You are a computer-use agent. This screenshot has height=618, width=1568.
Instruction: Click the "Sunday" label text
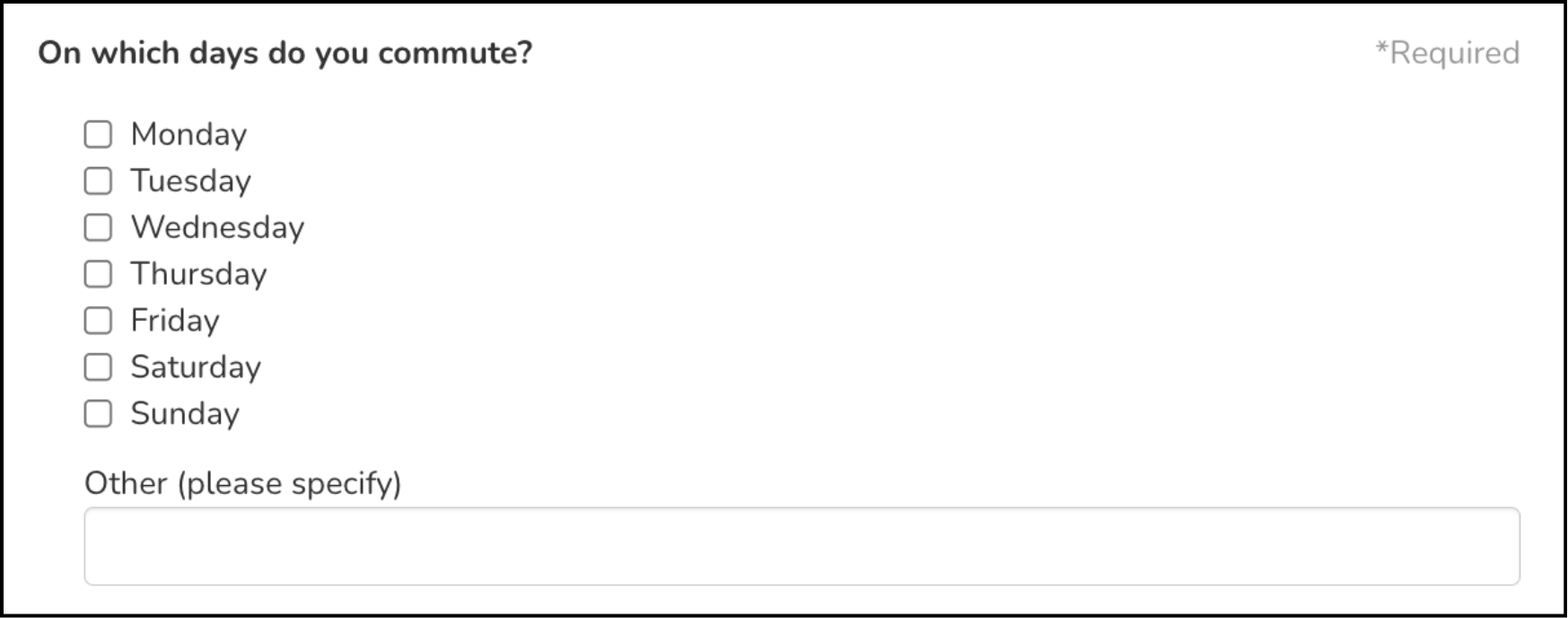[185, 414]
